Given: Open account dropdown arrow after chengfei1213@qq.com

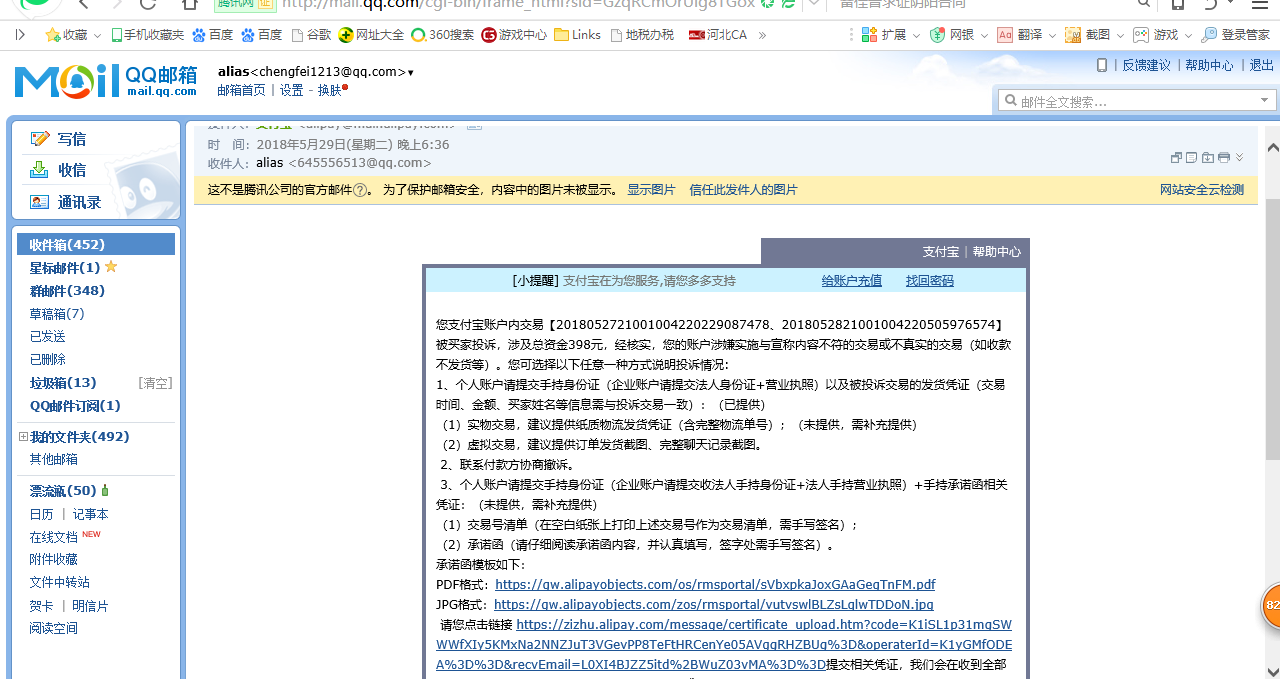Looking at the screenshot, I should (411, 73).
